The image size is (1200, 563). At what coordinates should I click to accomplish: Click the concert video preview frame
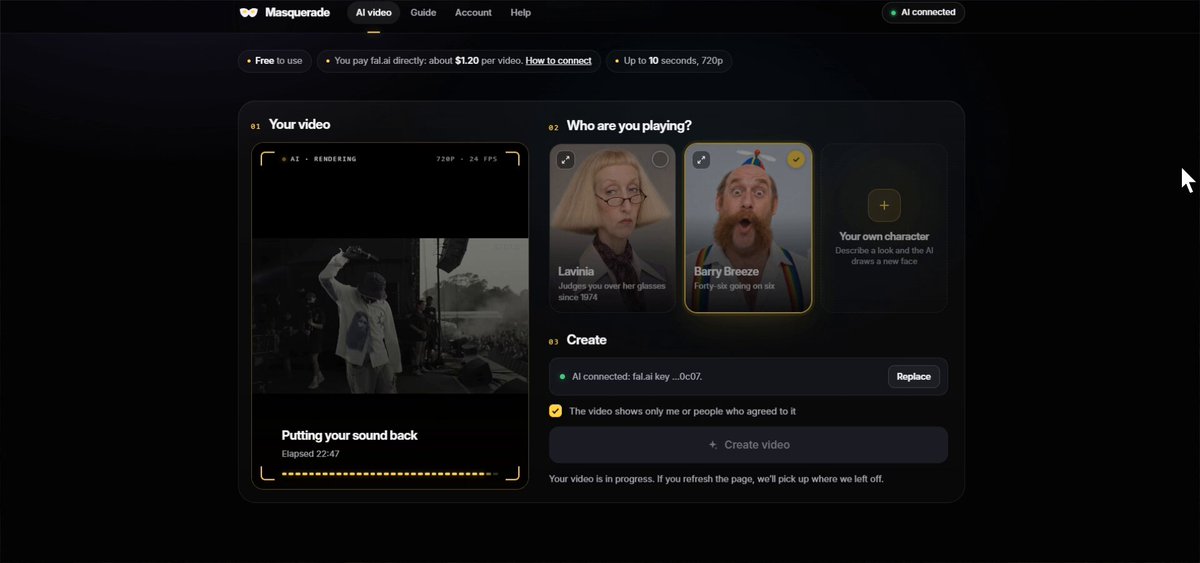pos(390,316)
